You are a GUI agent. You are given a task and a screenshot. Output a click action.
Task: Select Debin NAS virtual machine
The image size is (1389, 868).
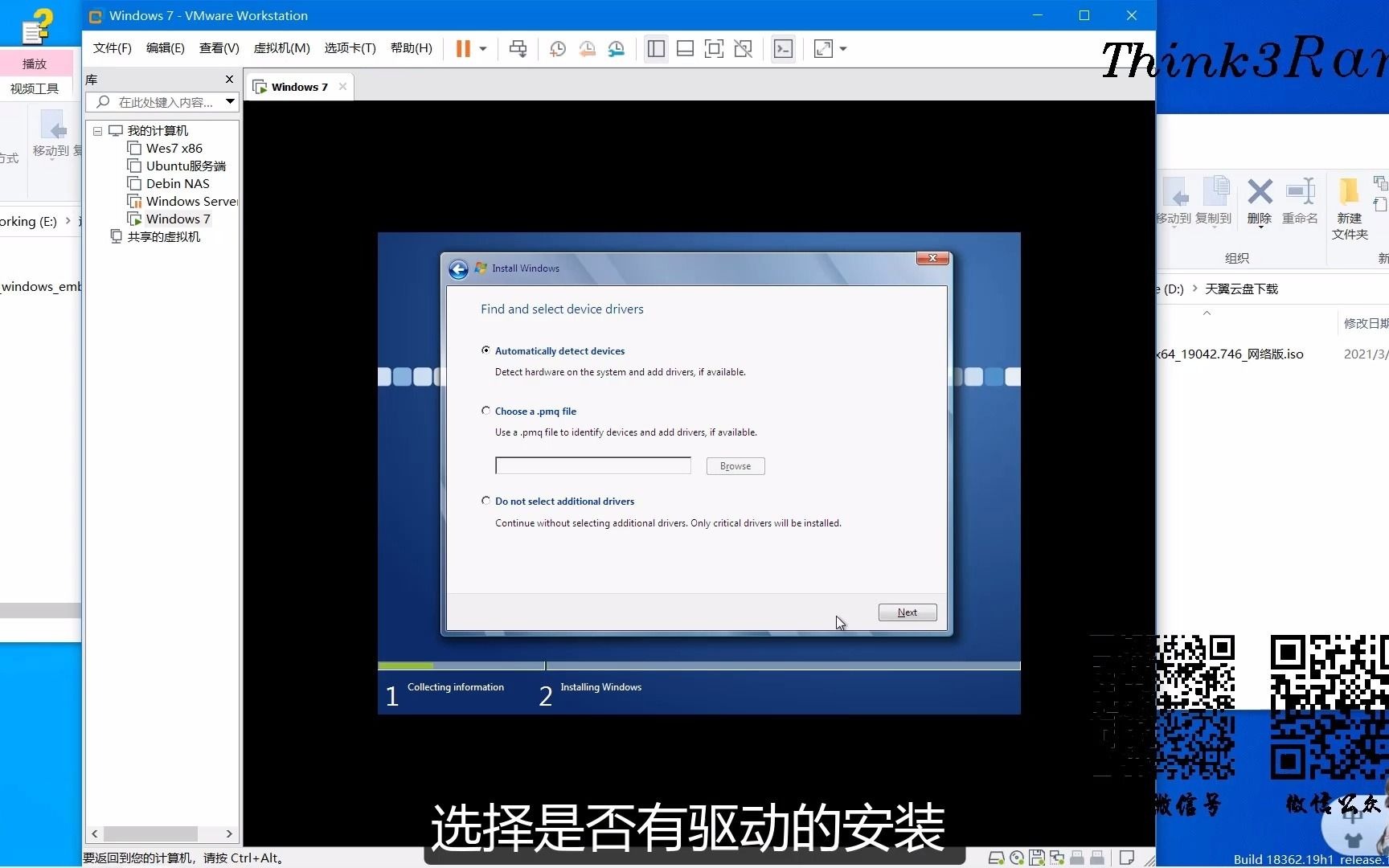click(177, 183)
